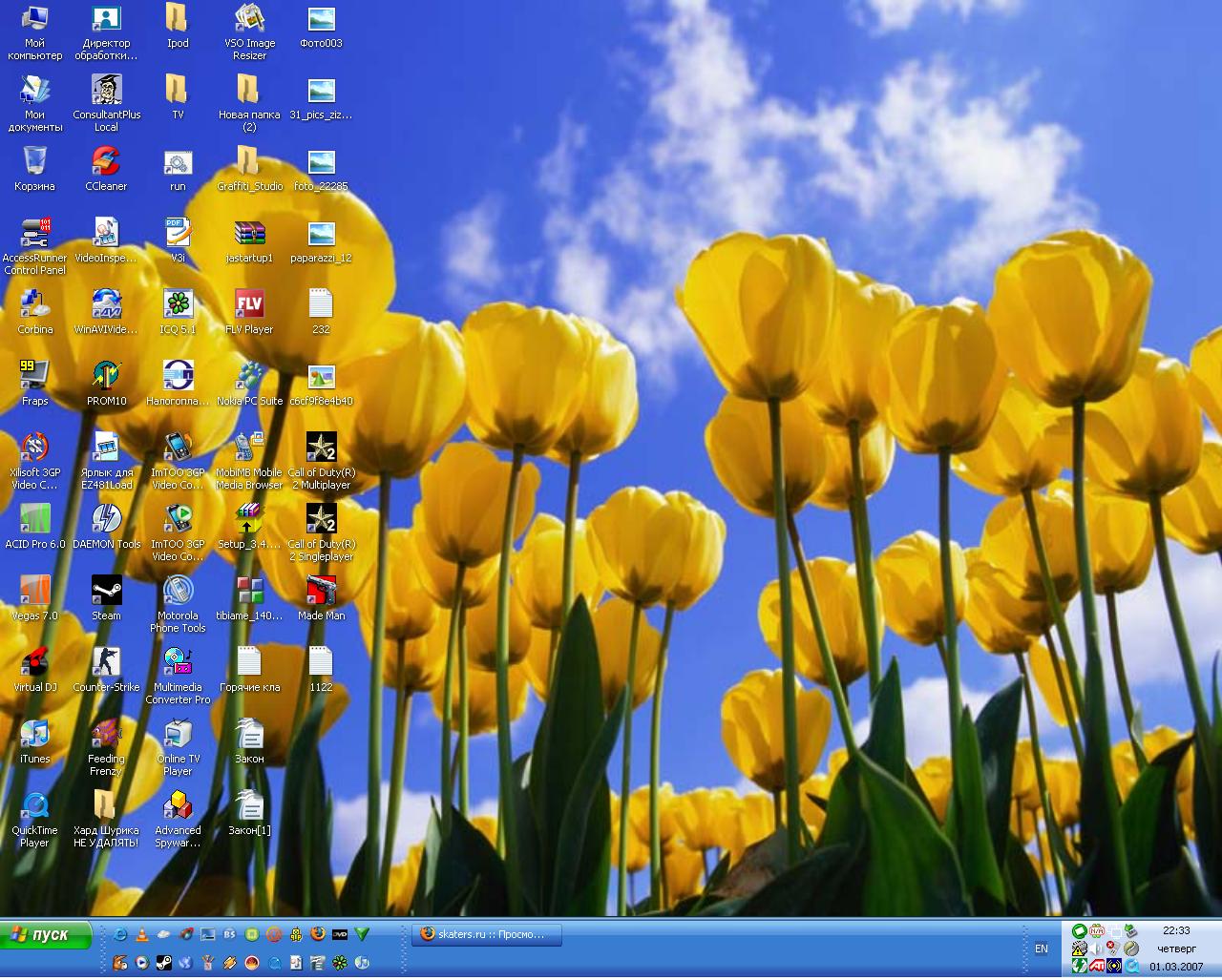The image size is (1222, 980).
Task: Open the CCleaner desktop shortcut
Action: [x=106, y=163]
